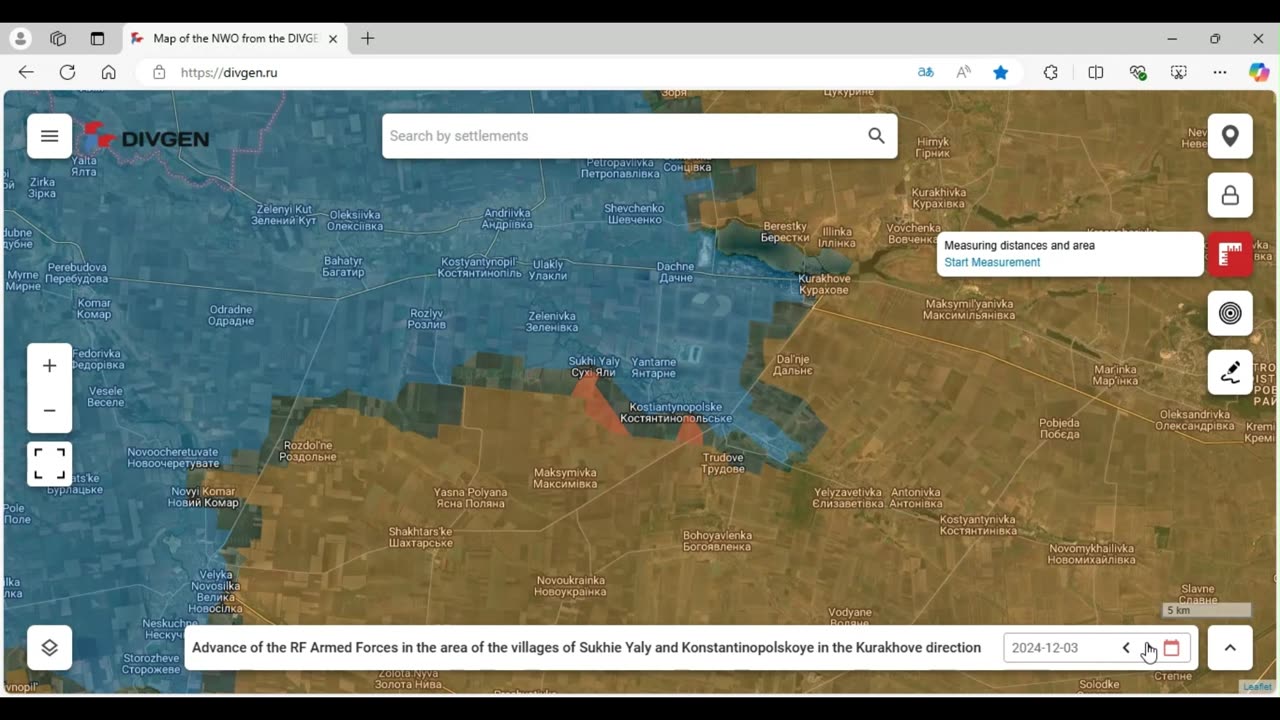Click the Leaflet attribution link
This screenshot has height=720, width=1280.
pos(1258,687)
